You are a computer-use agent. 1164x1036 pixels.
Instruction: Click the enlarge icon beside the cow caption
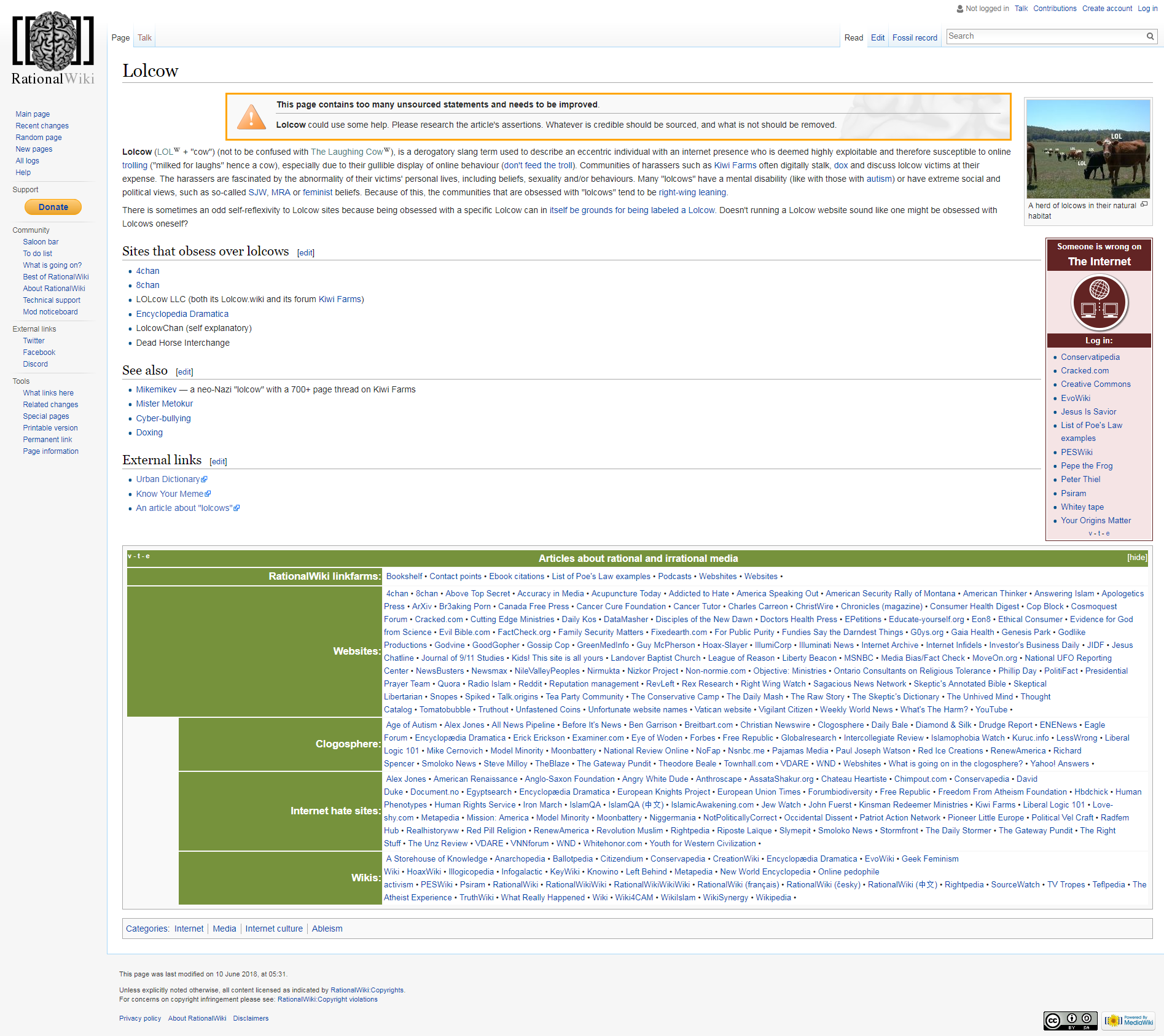coord(1144,204)
